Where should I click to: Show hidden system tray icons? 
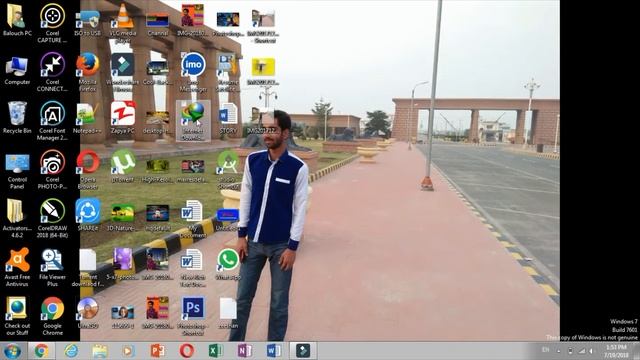click(559, 351)
